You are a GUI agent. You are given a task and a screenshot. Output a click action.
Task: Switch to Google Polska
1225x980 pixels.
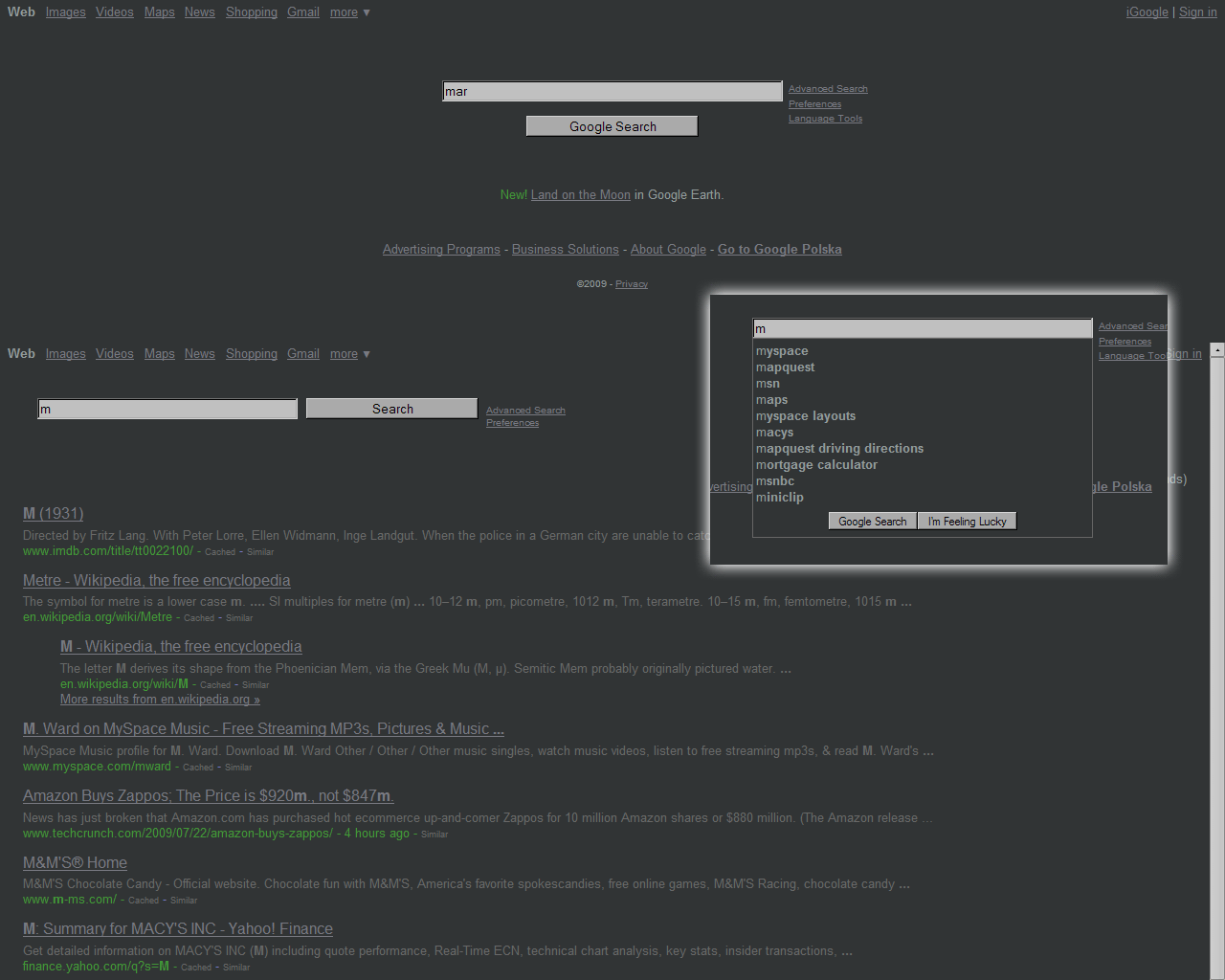(x=779, y=249)
